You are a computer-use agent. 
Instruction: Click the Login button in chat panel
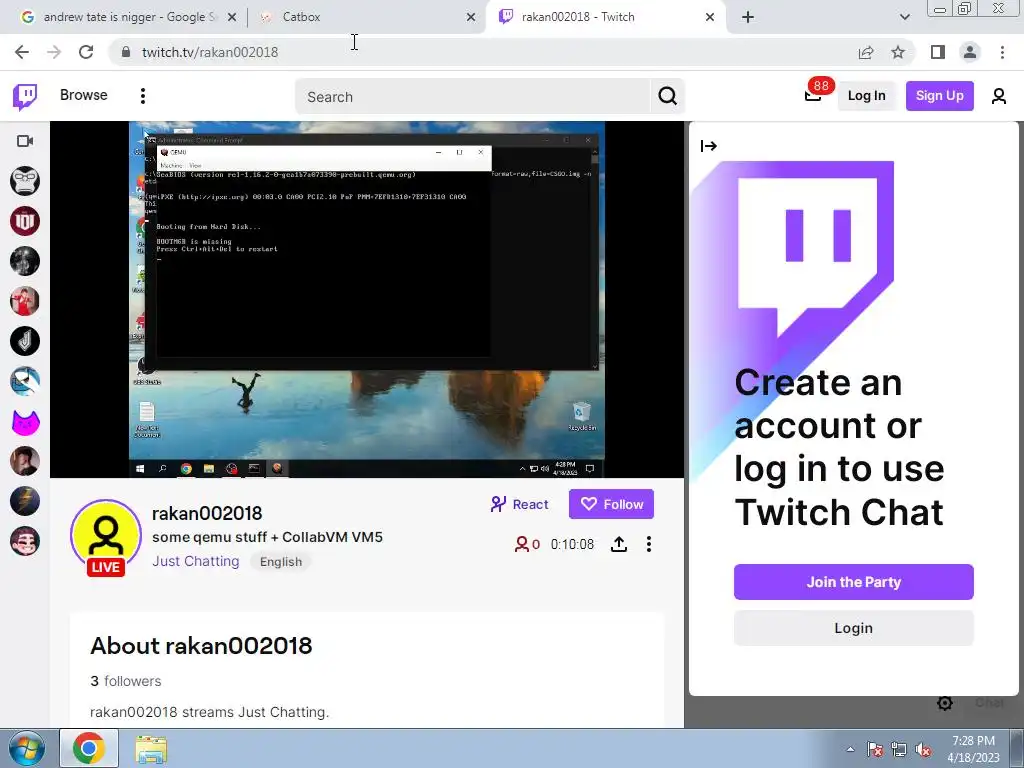click(x=854, y=628)
